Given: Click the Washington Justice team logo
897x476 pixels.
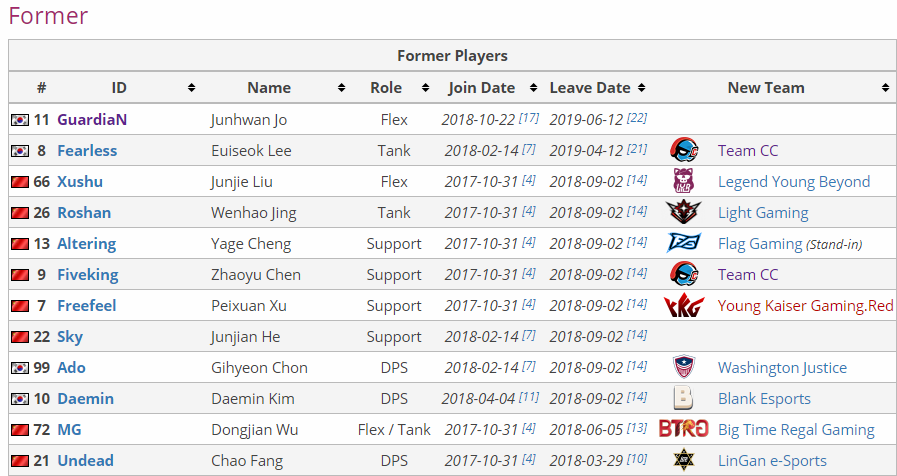Looking at the screenshot, I should pos(684,367).
